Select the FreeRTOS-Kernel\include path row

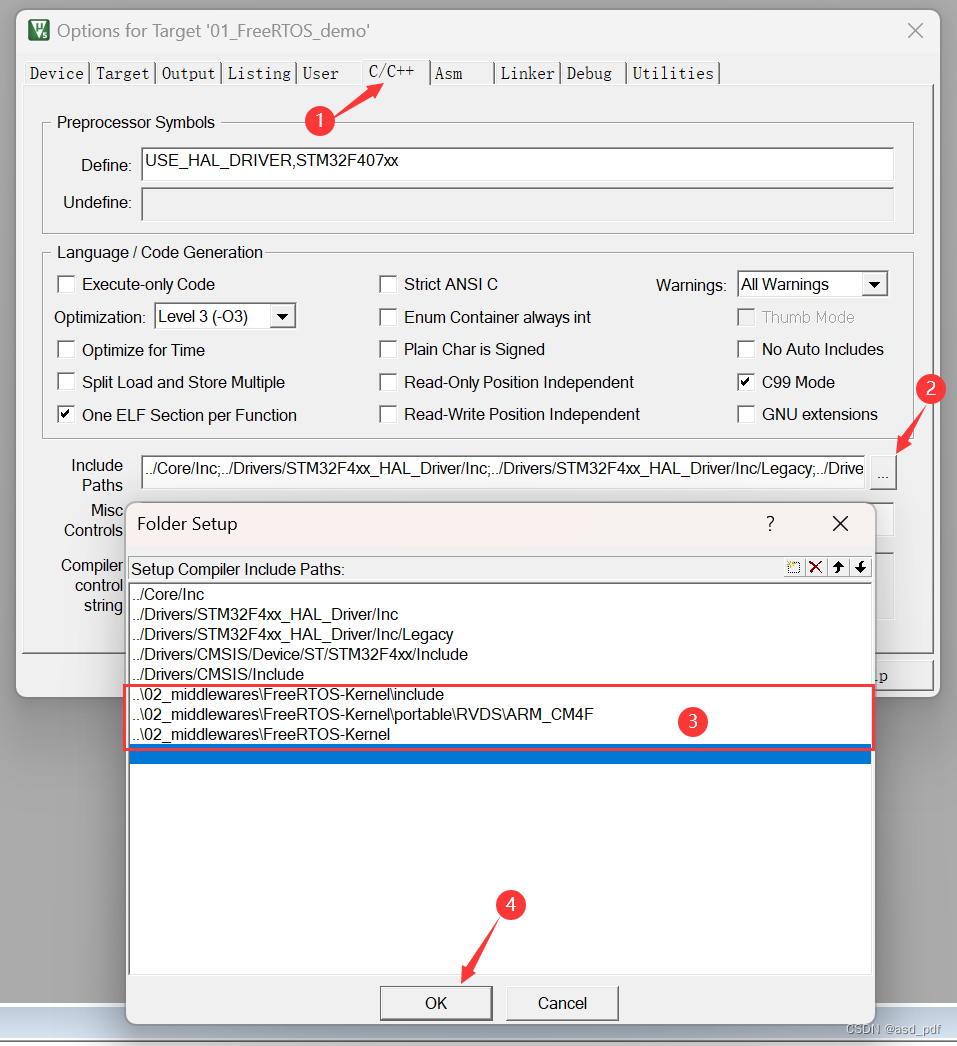pyautogui.click(x=500, y=694)
